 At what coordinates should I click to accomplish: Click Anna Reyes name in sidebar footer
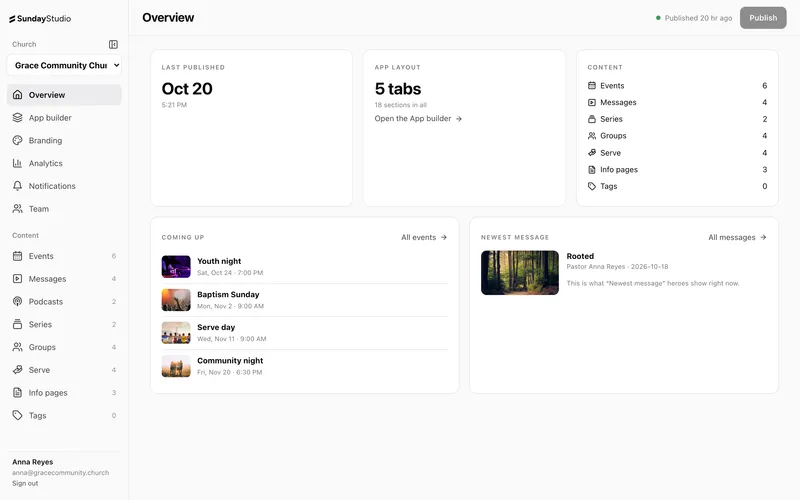tap(33, 462)
